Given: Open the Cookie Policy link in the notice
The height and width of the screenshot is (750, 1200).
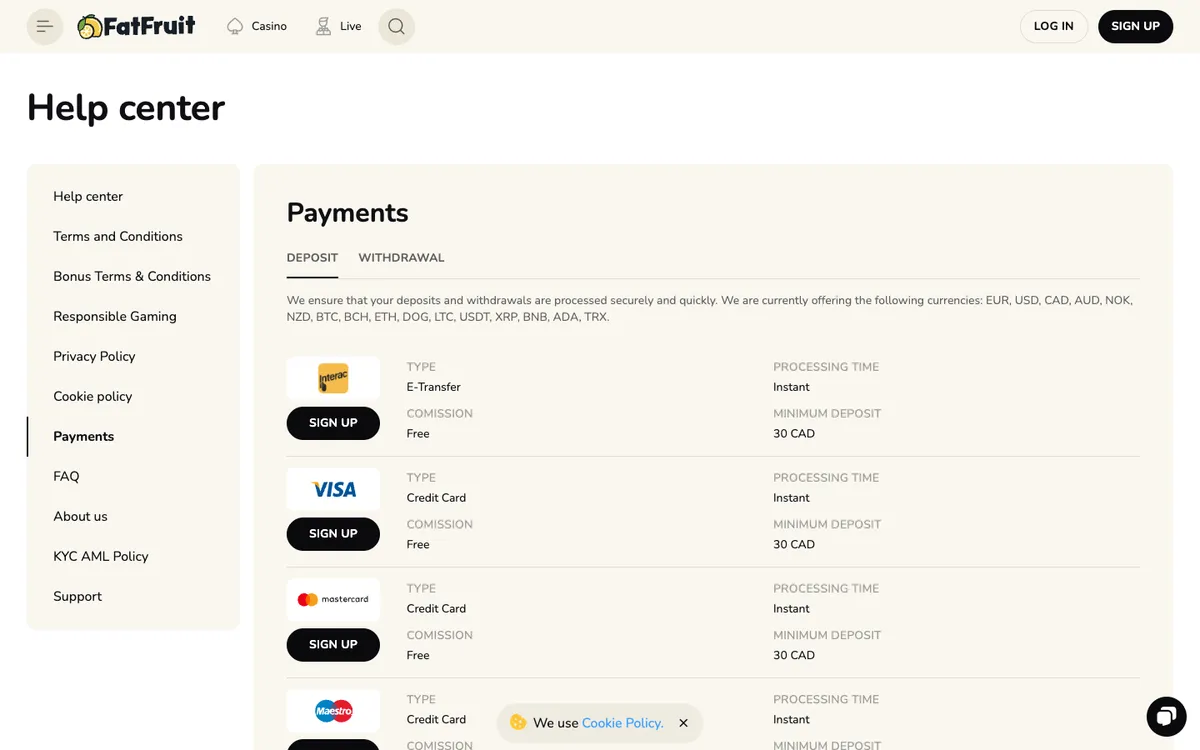Looking at the screenshot, I should 622,723.
